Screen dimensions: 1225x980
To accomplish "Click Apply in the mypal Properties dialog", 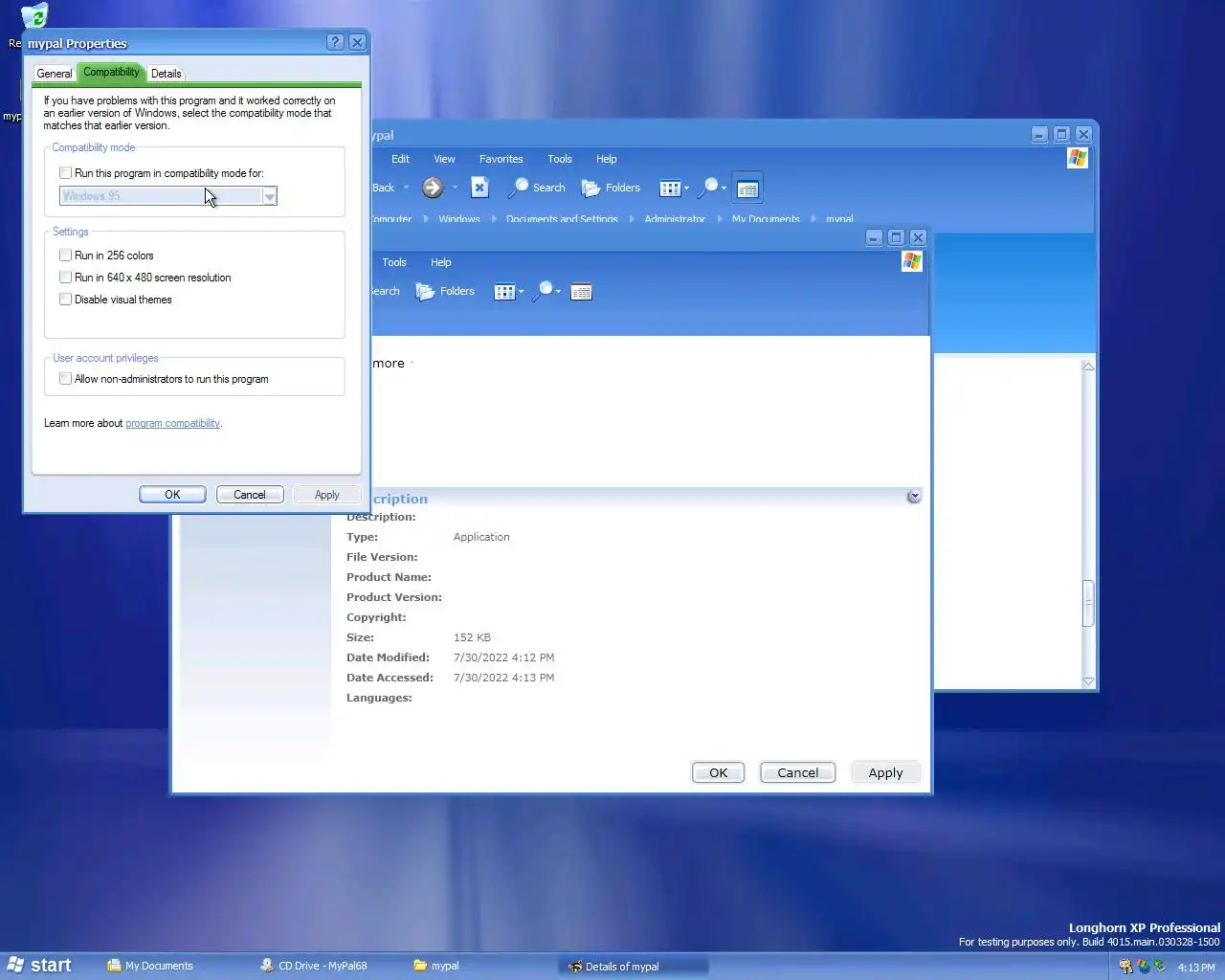I will [x=327, y=495].
